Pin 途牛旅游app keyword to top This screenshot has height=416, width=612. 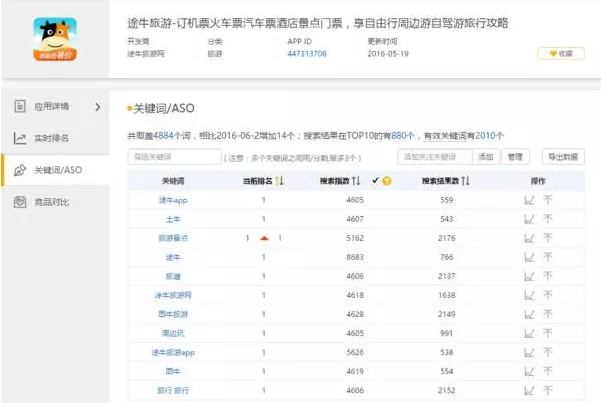(548, 352)
